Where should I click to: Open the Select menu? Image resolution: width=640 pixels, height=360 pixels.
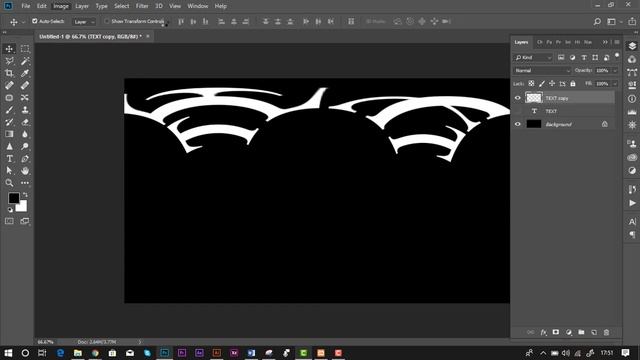(122, 6)
